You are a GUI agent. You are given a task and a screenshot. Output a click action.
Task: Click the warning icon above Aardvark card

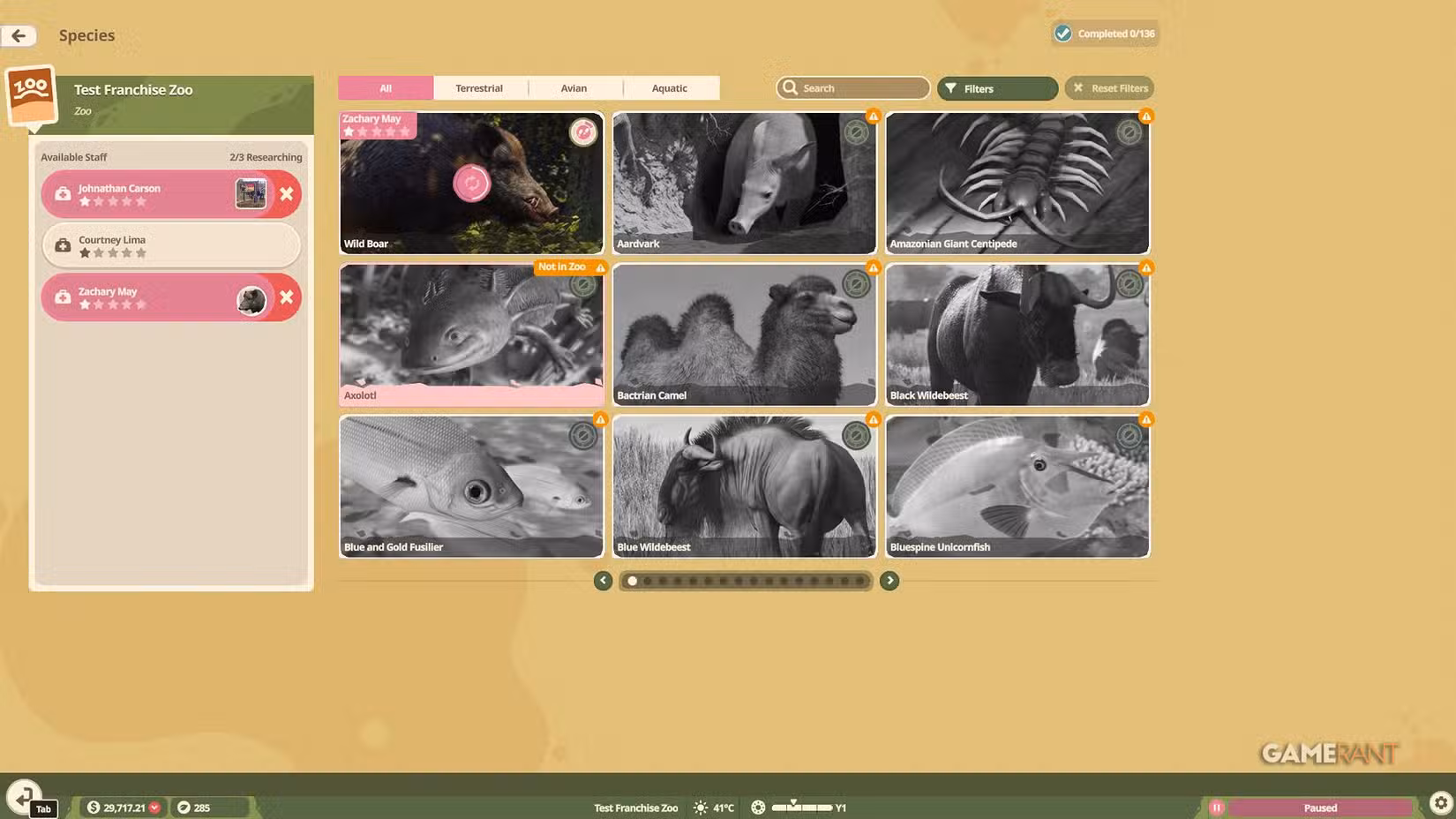(873, 116)
